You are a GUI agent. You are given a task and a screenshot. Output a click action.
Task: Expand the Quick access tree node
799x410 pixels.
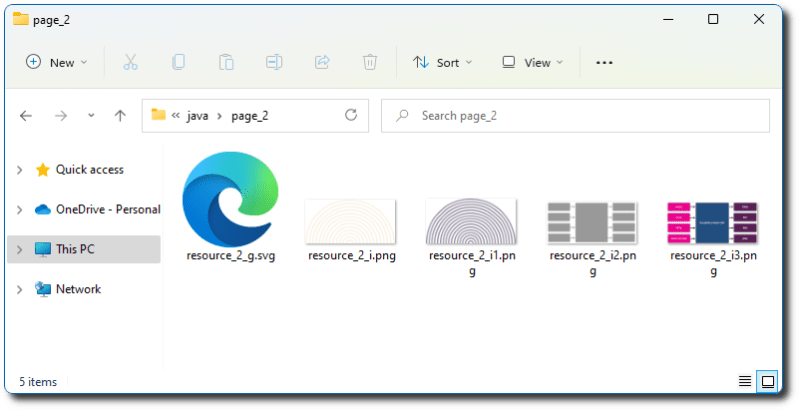click(x=19, y=170)
